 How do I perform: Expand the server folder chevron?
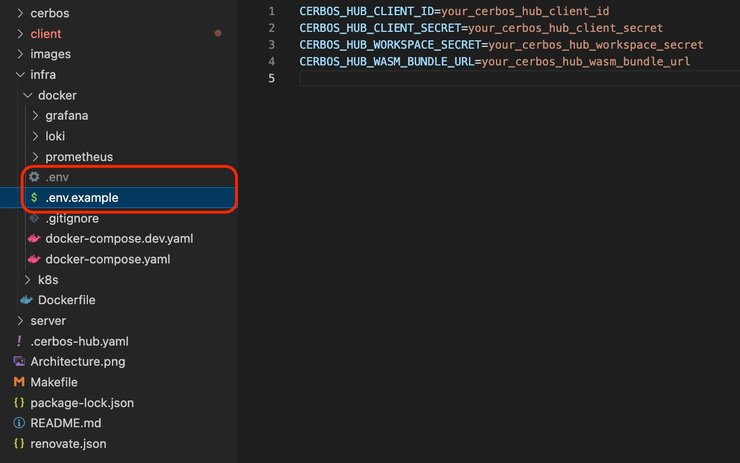pos(20,321)
